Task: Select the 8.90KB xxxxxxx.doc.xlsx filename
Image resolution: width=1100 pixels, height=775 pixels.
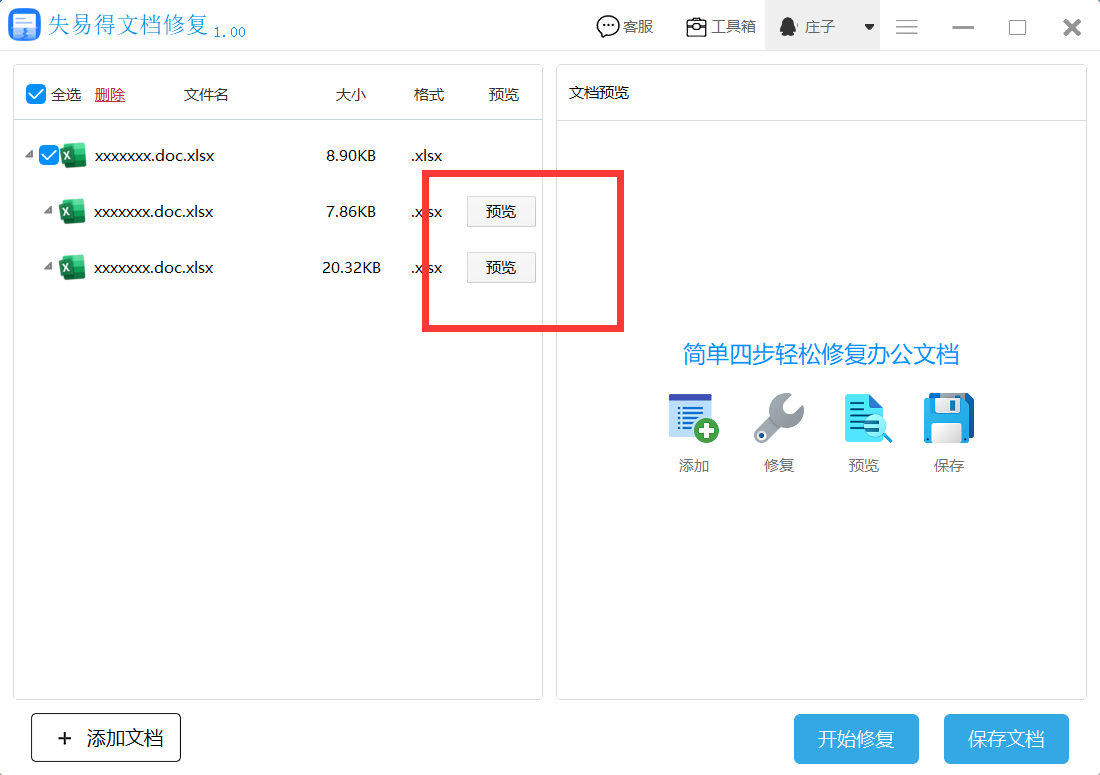Action: 154,156
